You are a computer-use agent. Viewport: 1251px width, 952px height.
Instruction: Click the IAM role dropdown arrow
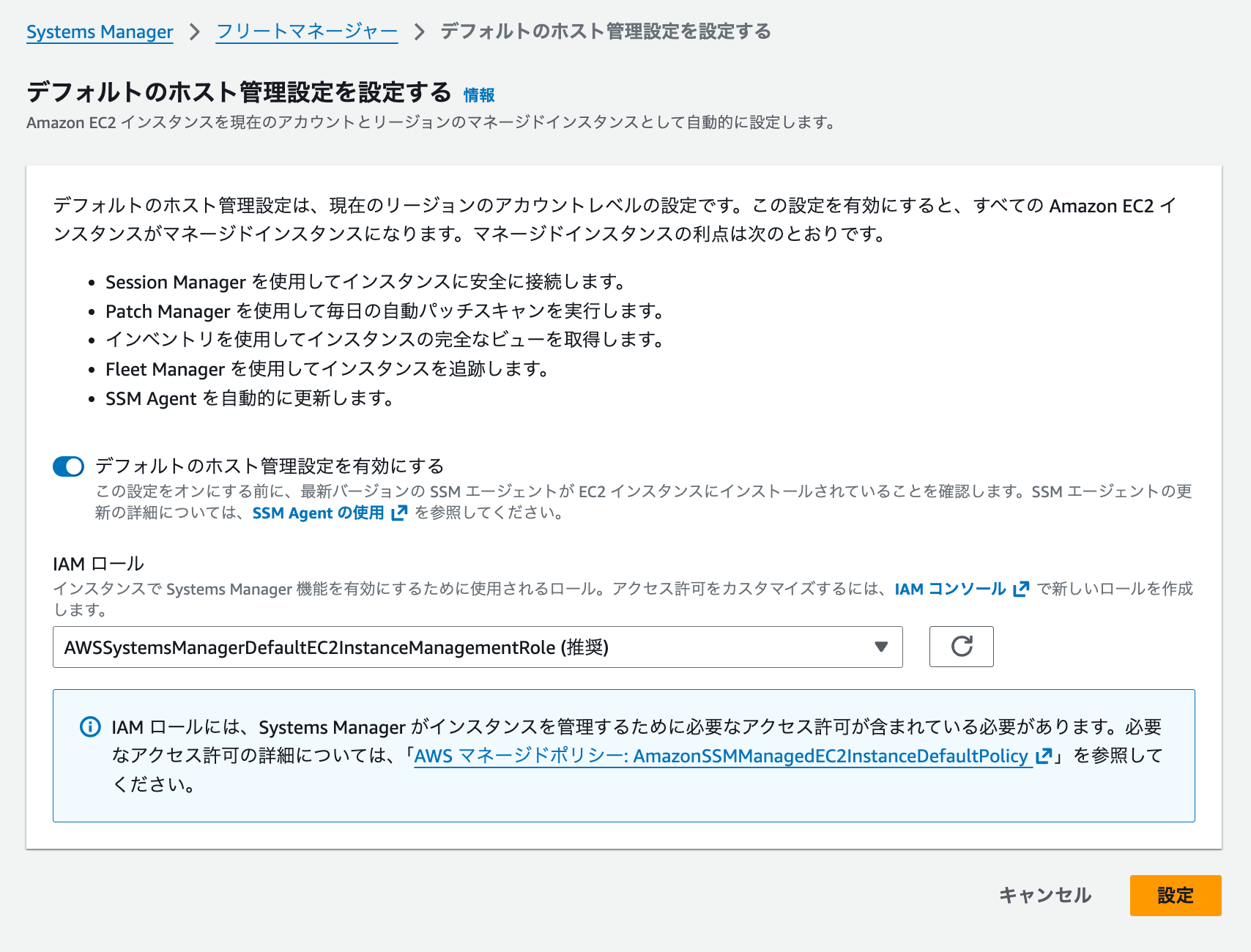[881, 647]
